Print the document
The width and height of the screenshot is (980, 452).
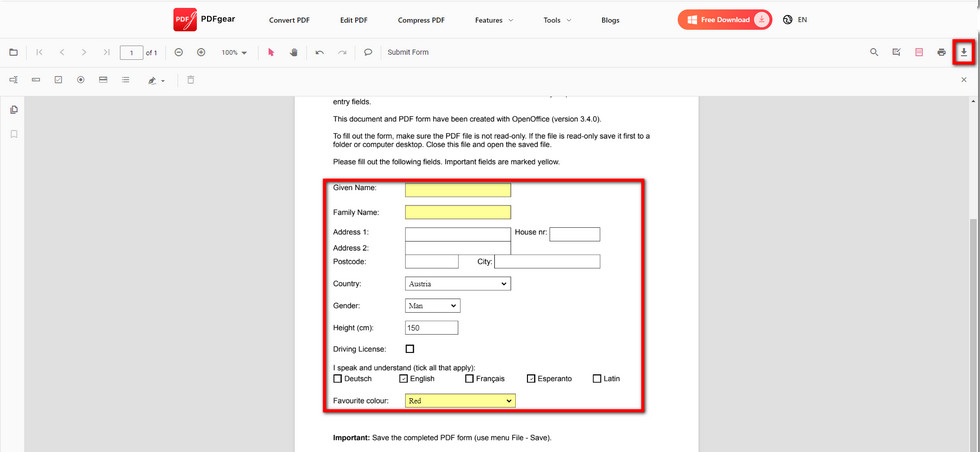[x=941, y=53]
